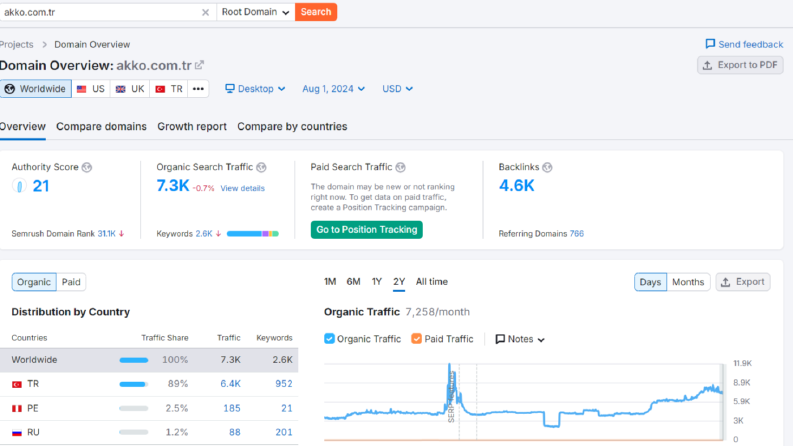Open Domain Overview breadcrumb
The image size is (793, 446).
point(92,44)
